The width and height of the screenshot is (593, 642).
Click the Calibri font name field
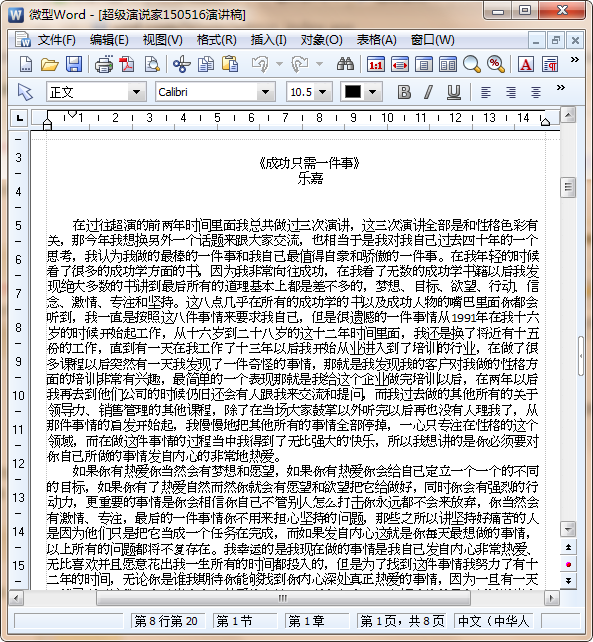[206, 92]
